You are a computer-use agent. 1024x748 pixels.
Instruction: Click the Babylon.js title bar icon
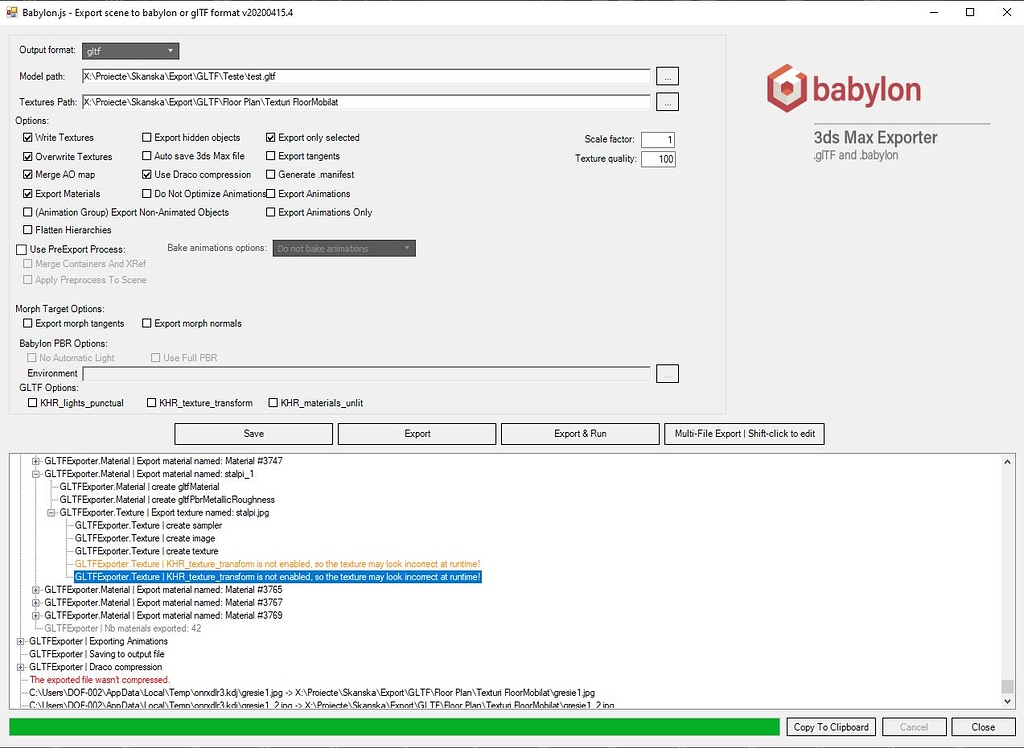coord(11,12)
